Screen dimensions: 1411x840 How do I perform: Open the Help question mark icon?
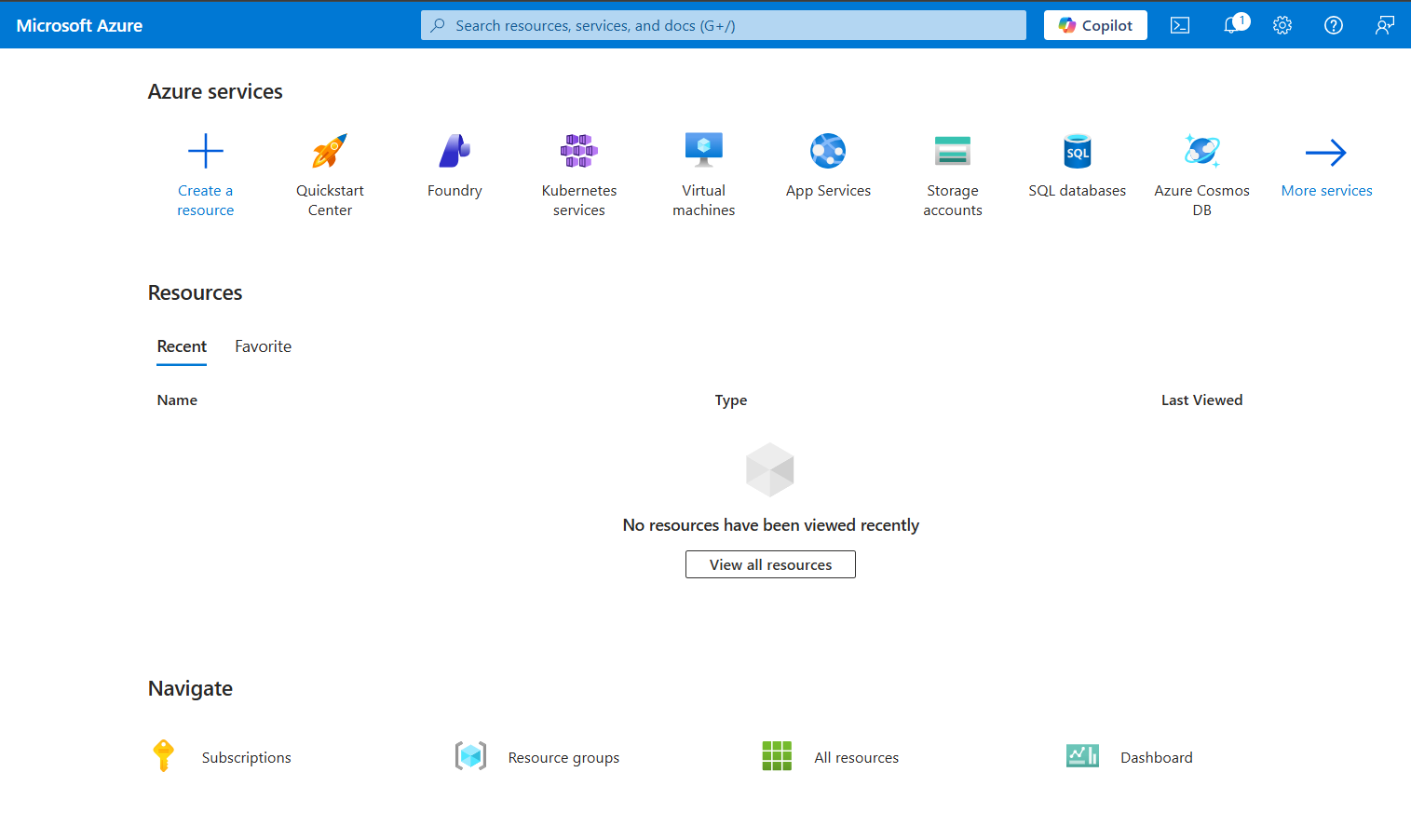(1334, 25)
